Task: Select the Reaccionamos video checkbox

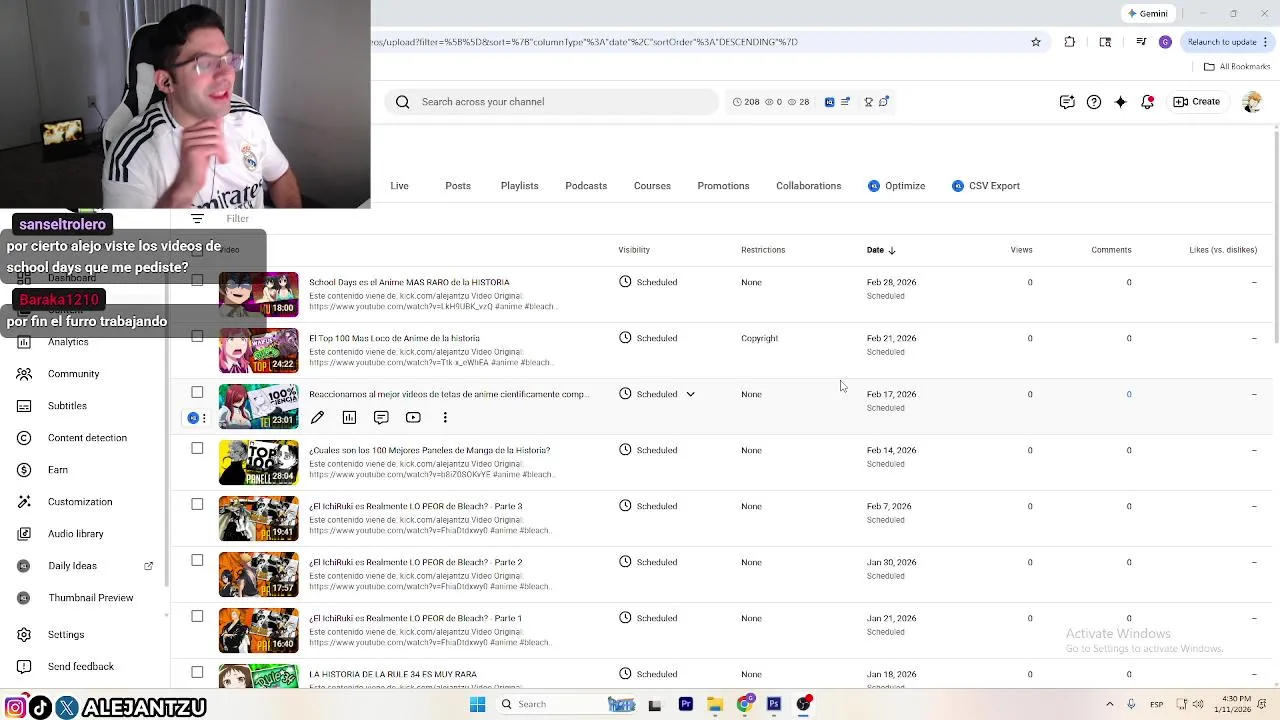Action: [197, 393]
